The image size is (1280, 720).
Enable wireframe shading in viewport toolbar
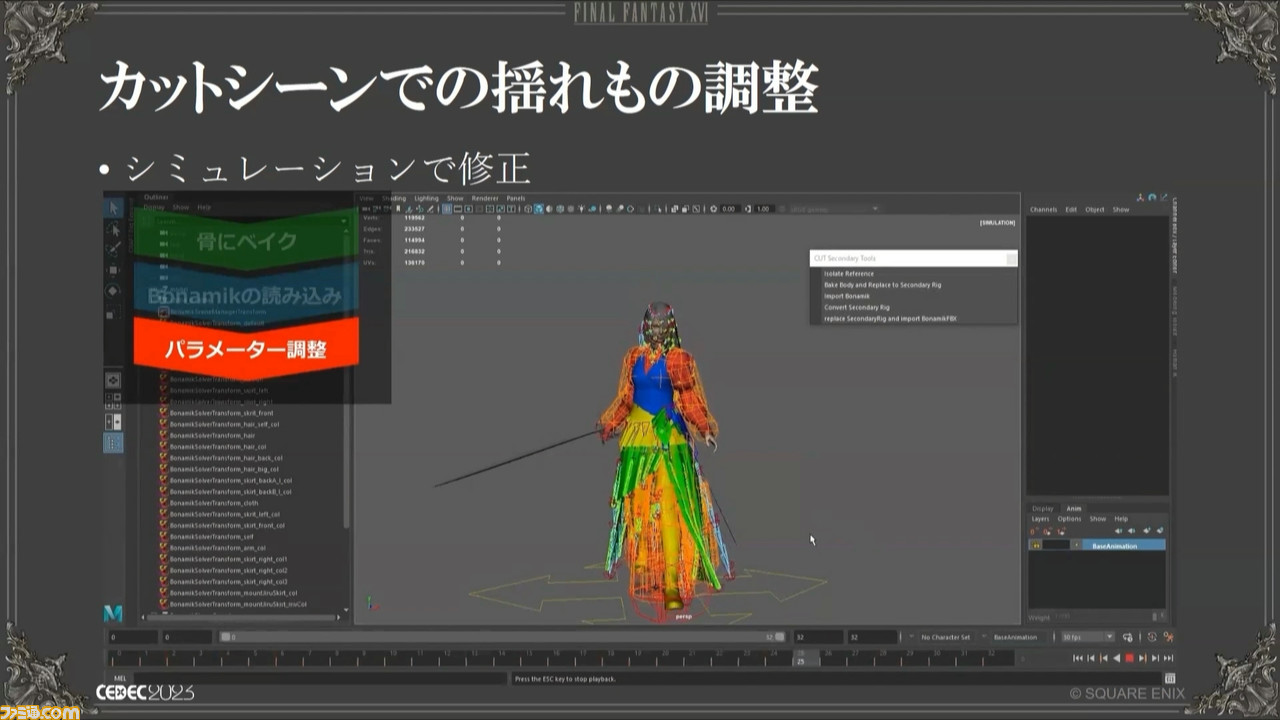pos(528,209)
